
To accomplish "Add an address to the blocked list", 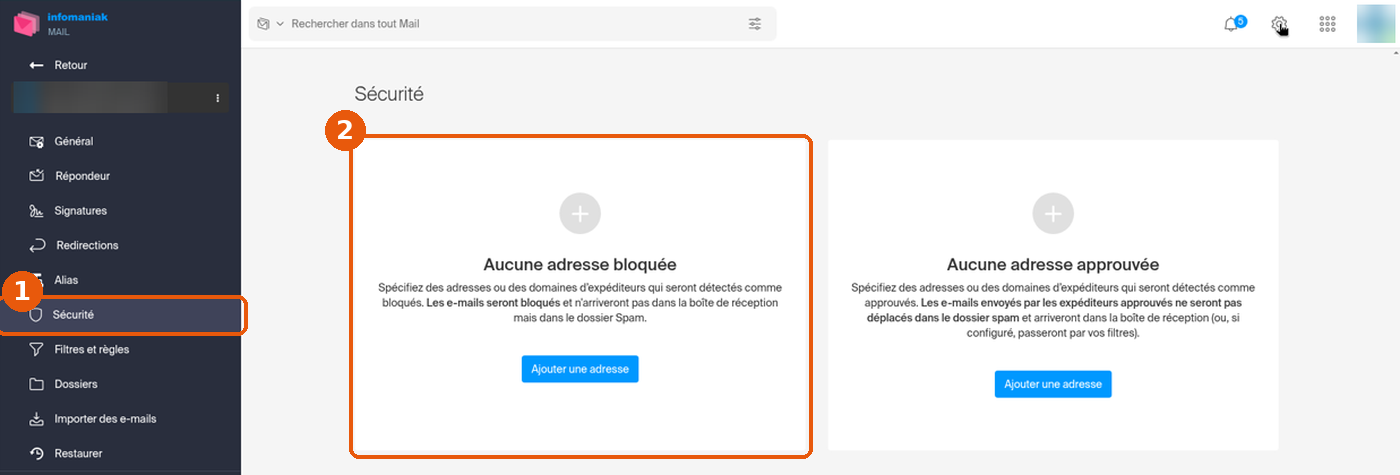I will (580, 369).
